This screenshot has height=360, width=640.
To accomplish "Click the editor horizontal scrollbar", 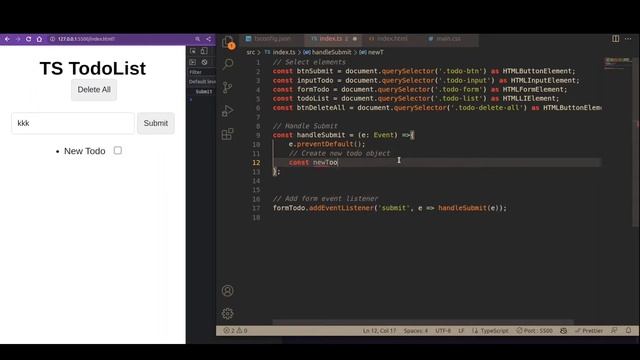I will pos(423,322).
